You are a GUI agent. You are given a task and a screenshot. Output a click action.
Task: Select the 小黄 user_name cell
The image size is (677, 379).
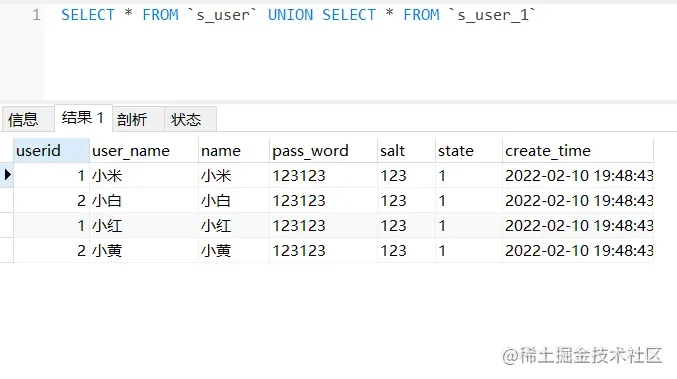[x=144, y=251]
